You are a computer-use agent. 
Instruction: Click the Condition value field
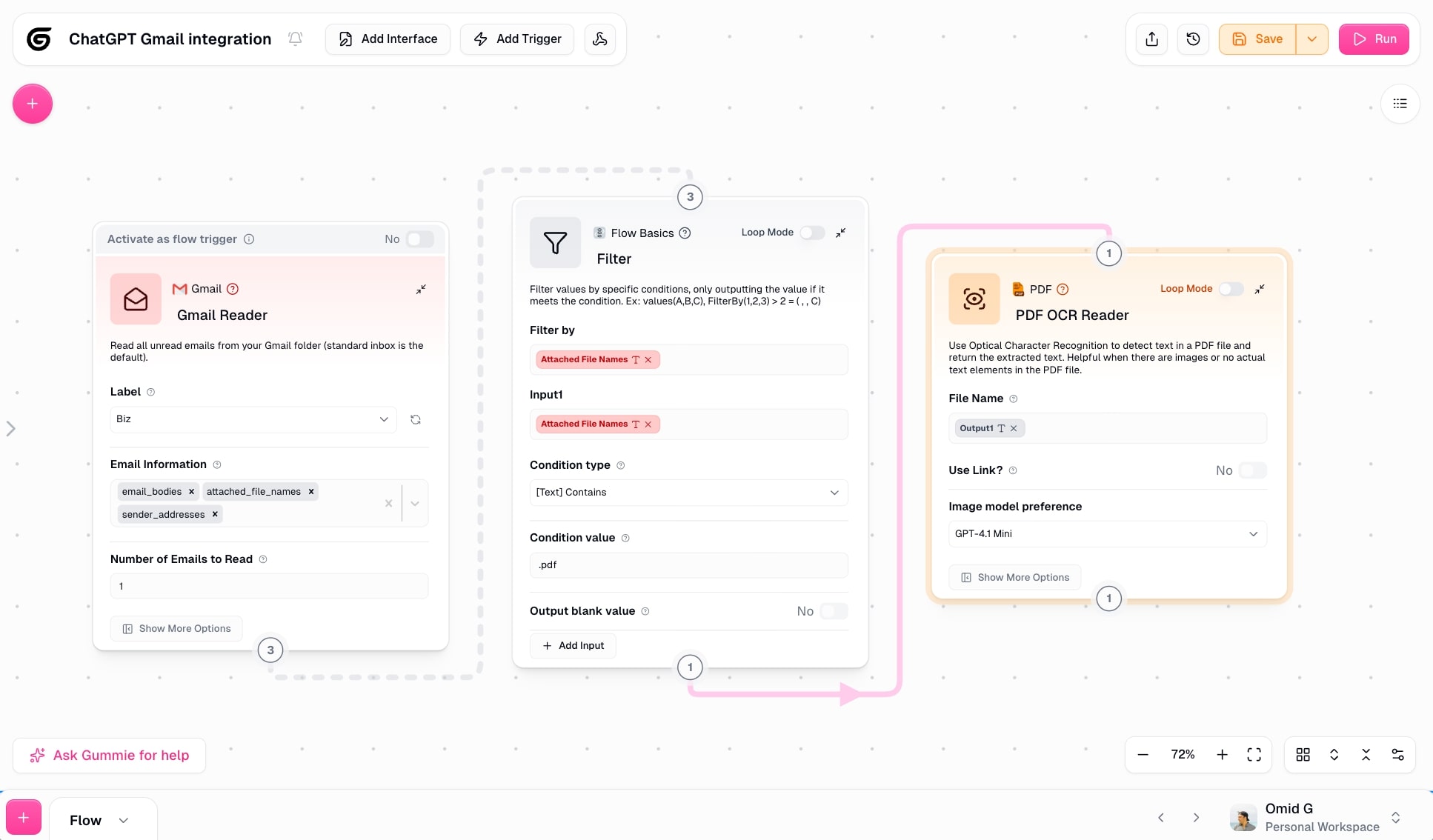[688, 565]
